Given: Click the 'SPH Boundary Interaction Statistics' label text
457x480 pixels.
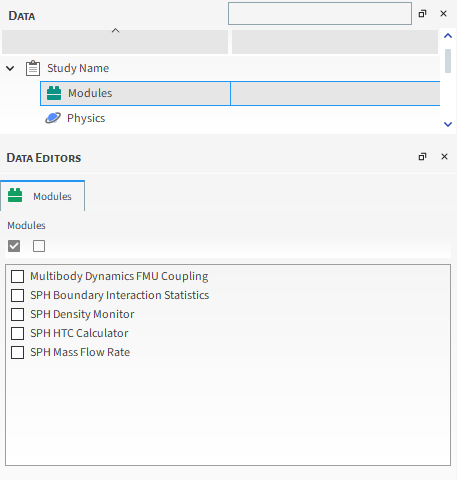Looking at the screenshot, I should click(119, 295).
